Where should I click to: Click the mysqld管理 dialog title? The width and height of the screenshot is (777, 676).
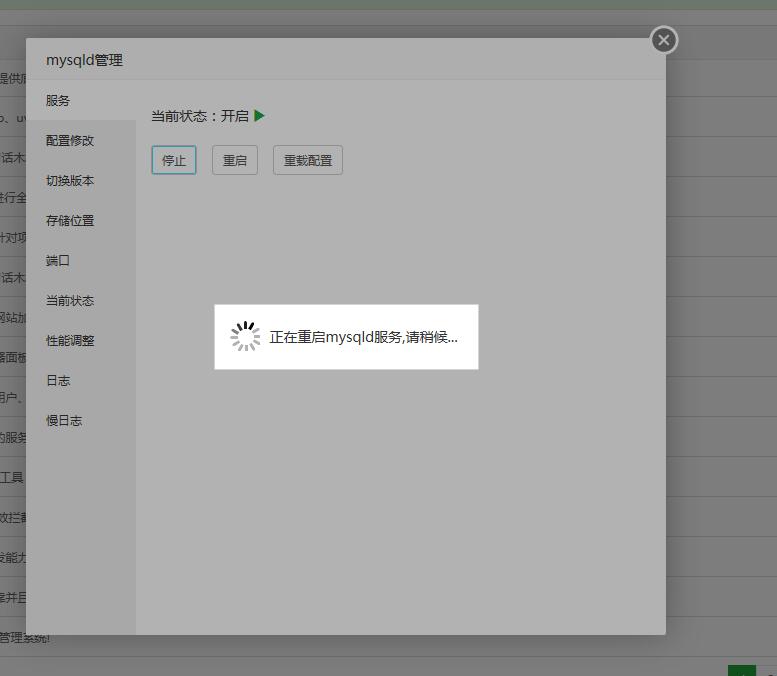tap(84, 60)
